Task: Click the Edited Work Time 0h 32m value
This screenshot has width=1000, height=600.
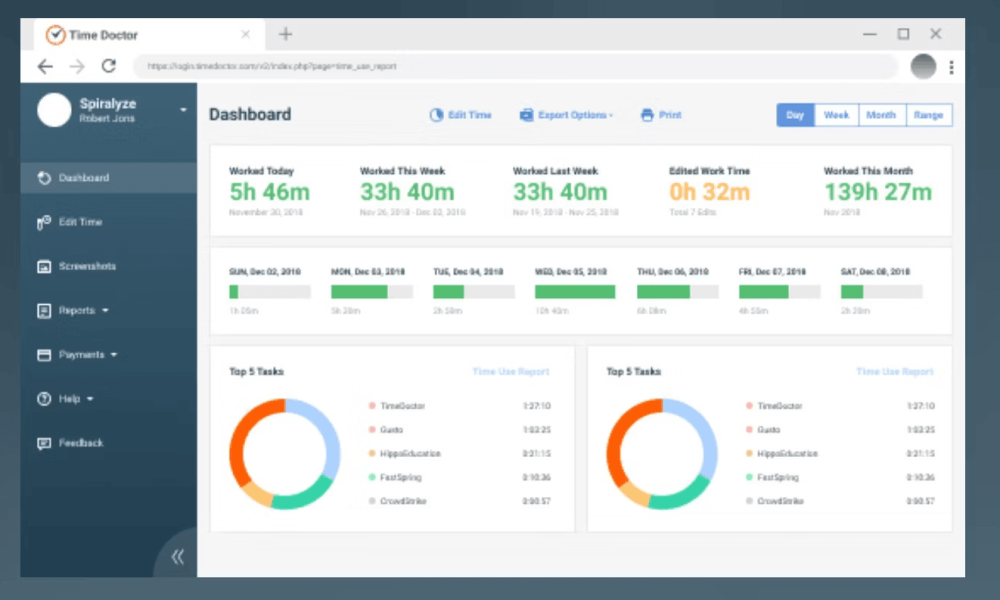Action: (x=710, y=191)
